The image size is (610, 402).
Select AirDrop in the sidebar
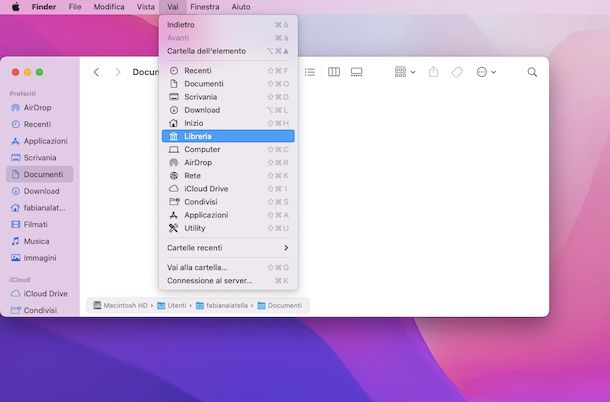40,108
